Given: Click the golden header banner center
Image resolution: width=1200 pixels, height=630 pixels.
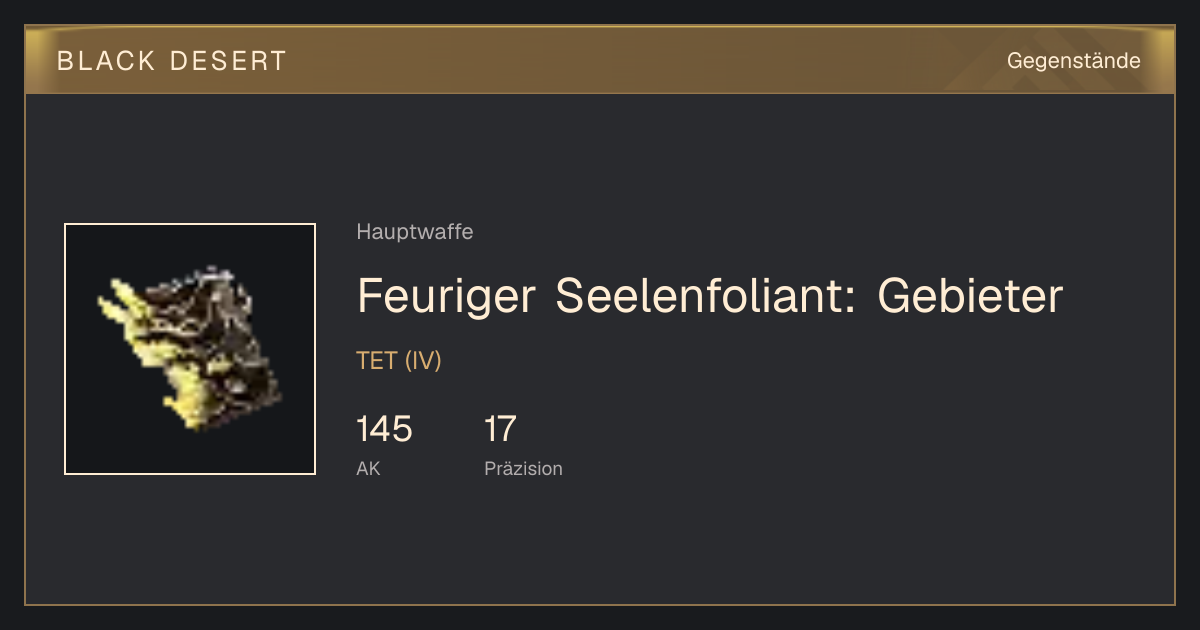Looking at the screenshot, I should 600,60.
